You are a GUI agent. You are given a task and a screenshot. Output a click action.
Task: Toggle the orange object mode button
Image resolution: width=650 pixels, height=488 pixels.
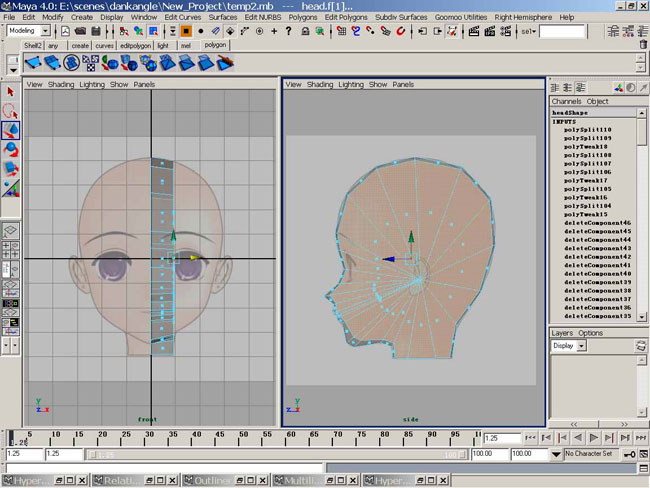tap(186, 31)
